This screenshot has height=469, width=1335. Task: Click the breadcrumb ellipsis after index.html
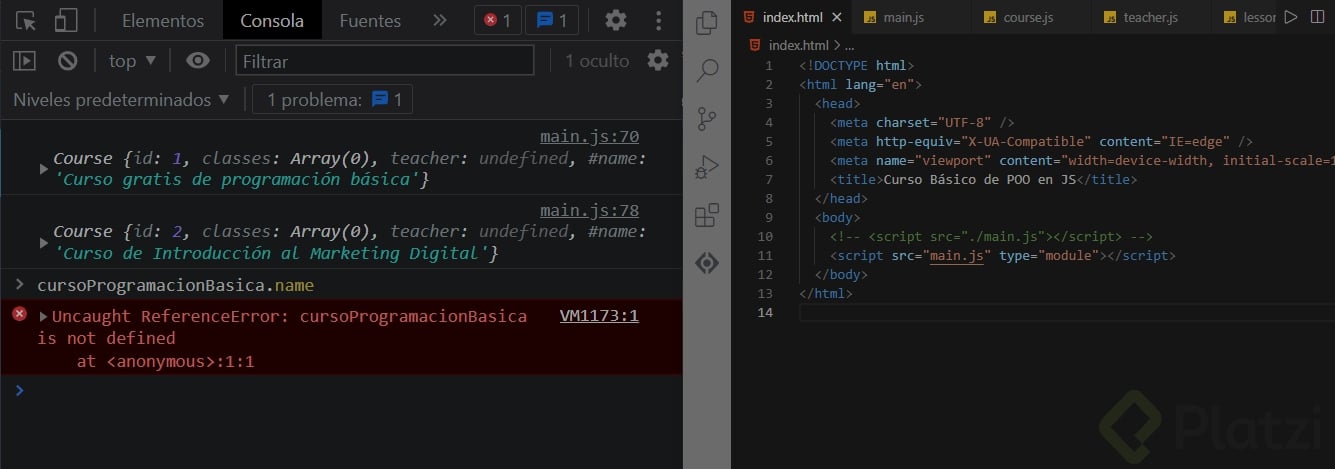point(850,45)
